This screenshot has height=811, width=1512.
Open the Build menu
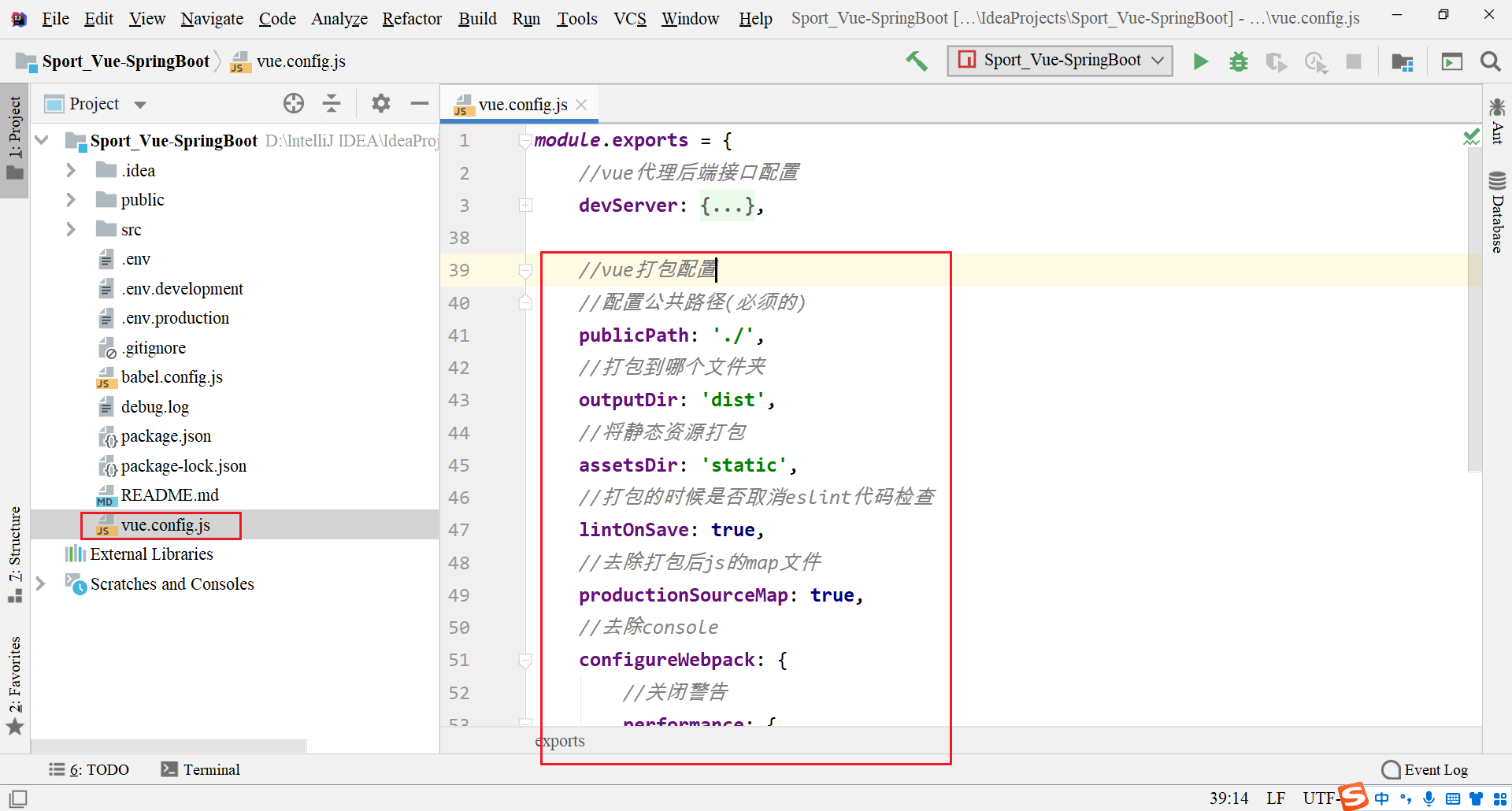coord(477,18)
